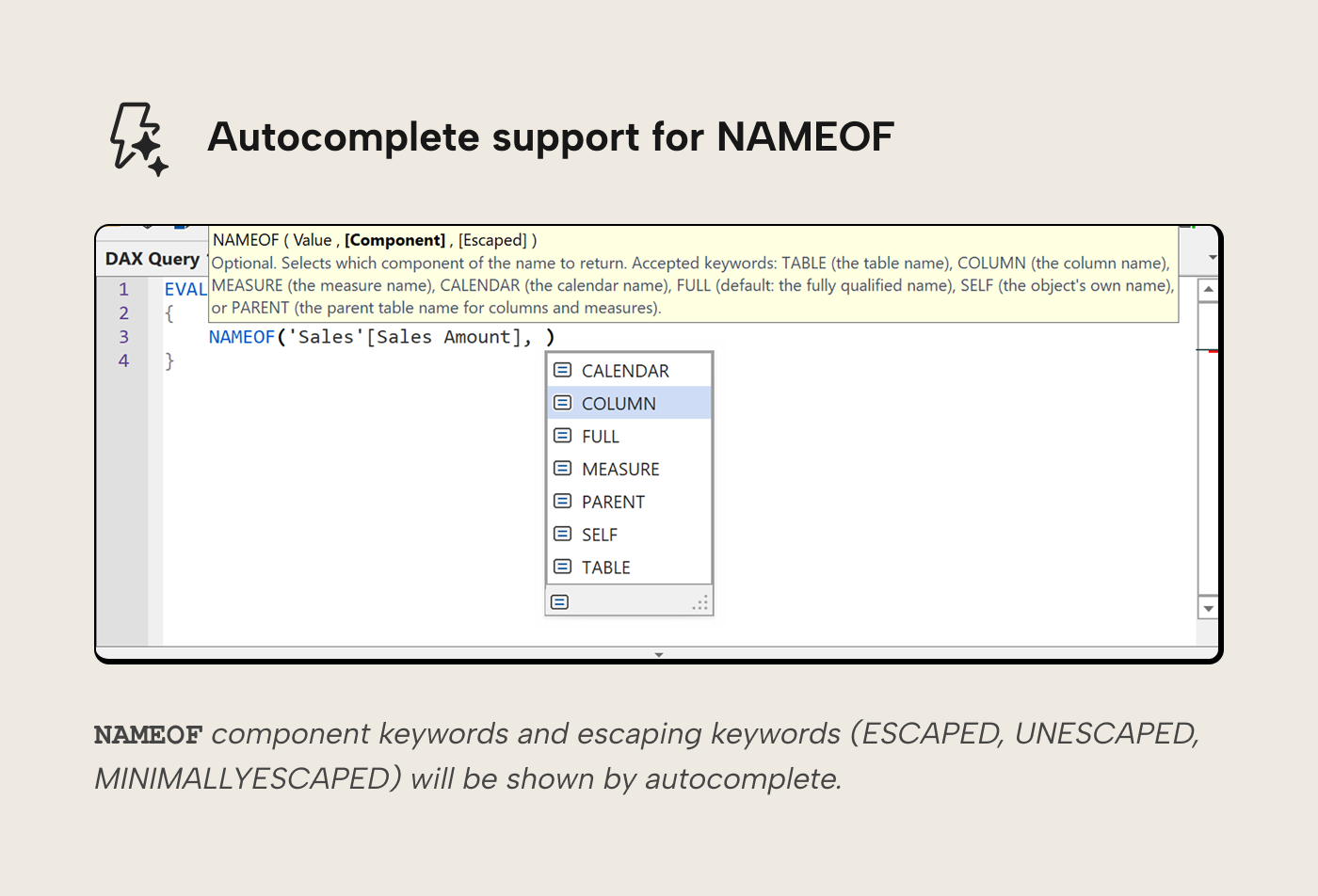Click the lightning sparkle icon beside the heading
The image size is (1318, 896).
tap(139, 138)
